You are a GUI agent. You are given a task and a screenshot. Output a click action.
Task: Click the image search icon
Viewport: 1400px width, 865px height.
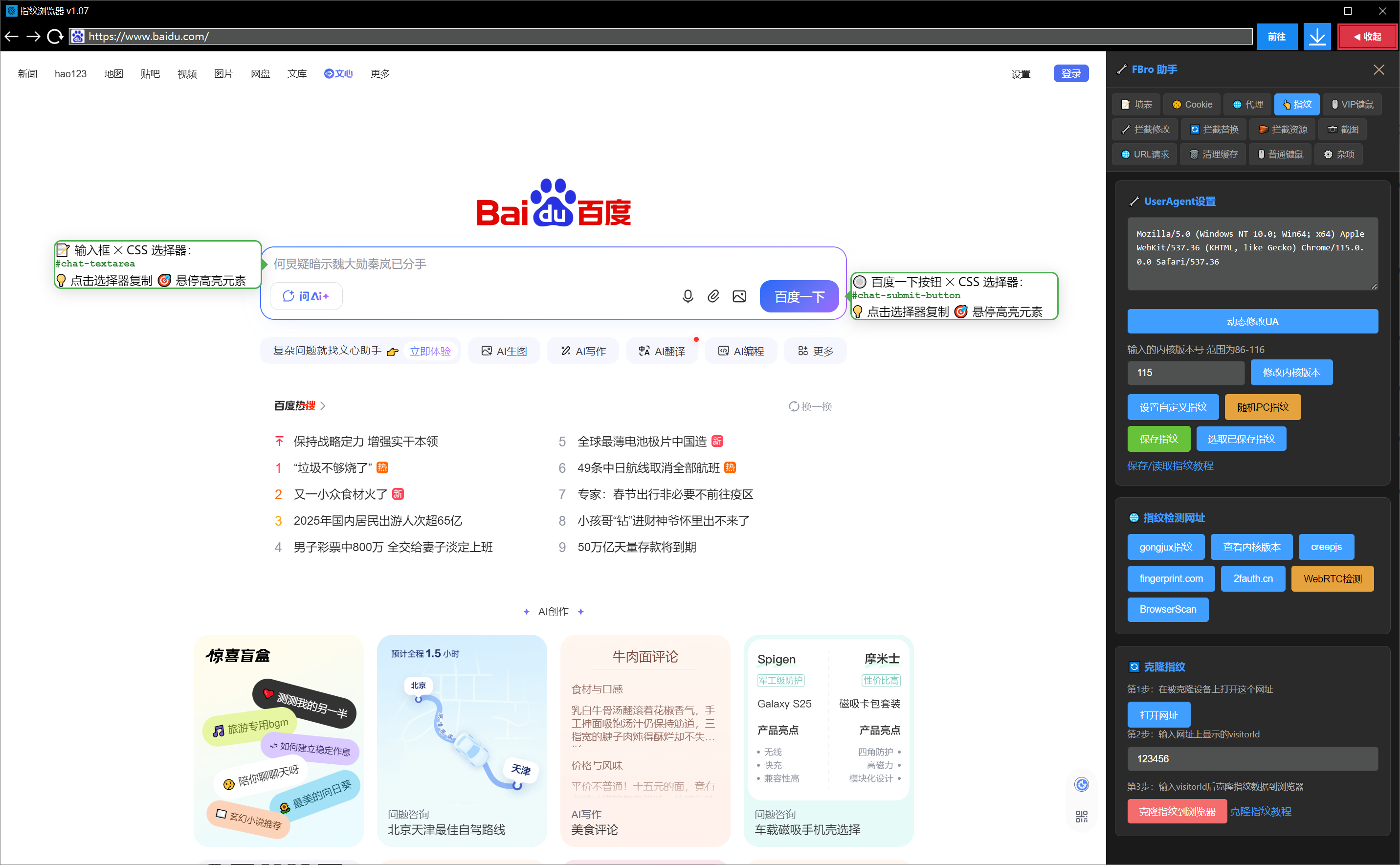[738, 296]
